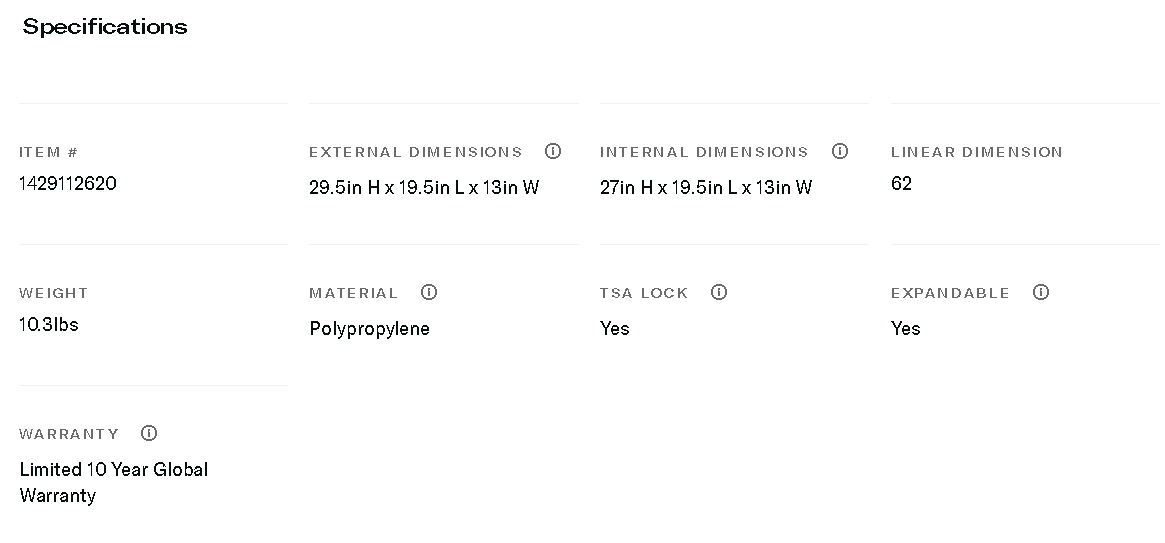Click the ITEM # label
The width and height of the screenshot is (1165, 543).
point(48,152)
